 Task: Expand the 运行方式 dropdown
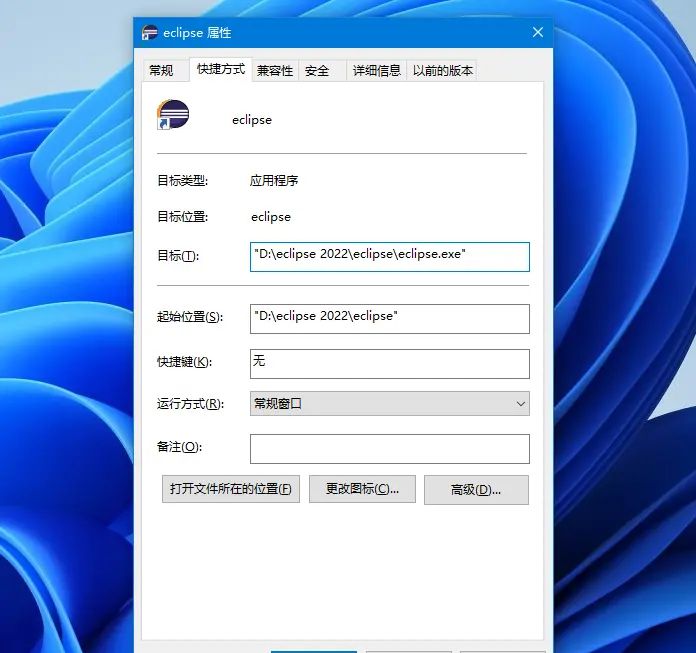(389, 404)
